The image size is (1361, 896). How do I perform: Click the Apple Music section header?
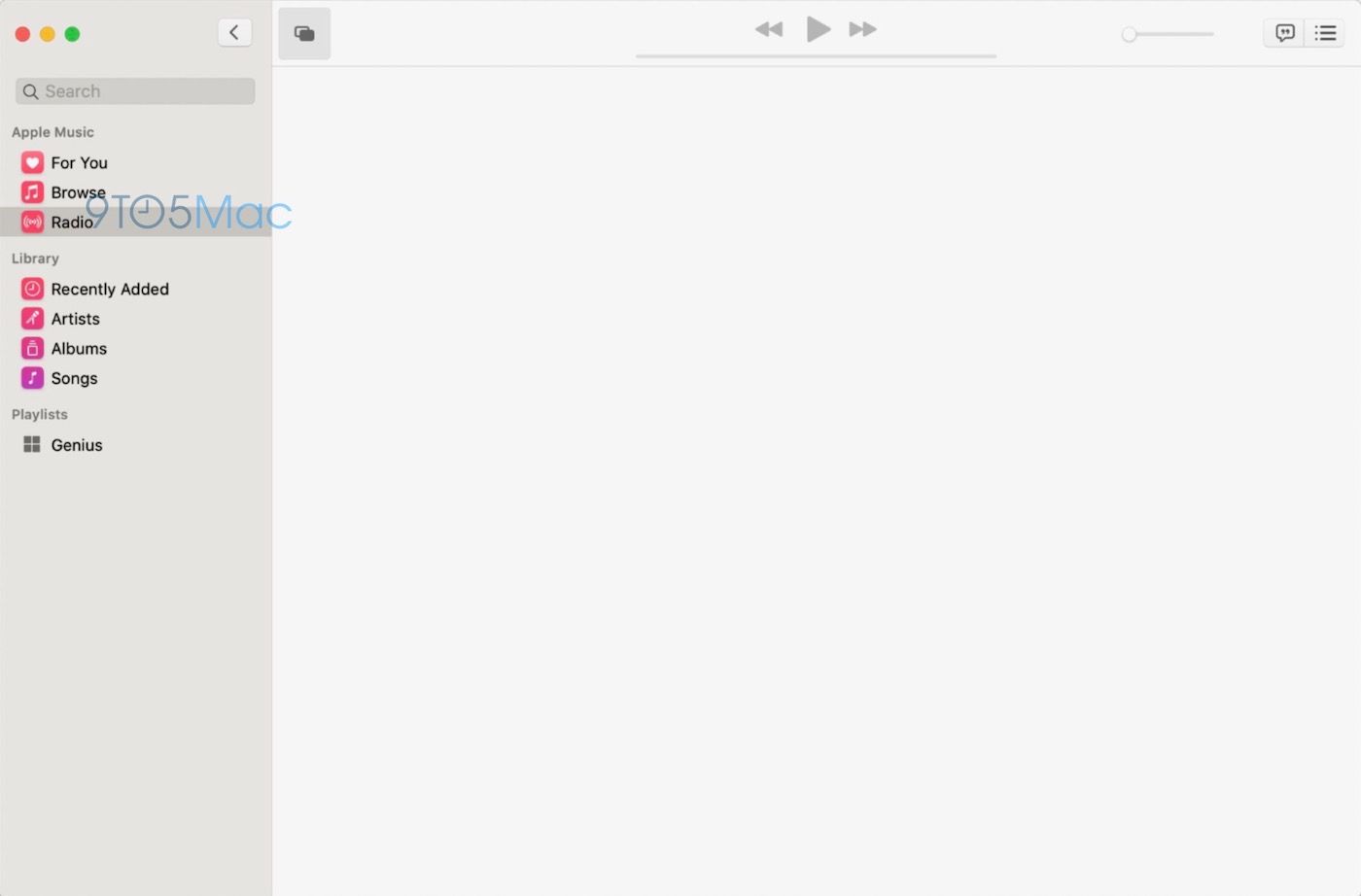point(52,132)
